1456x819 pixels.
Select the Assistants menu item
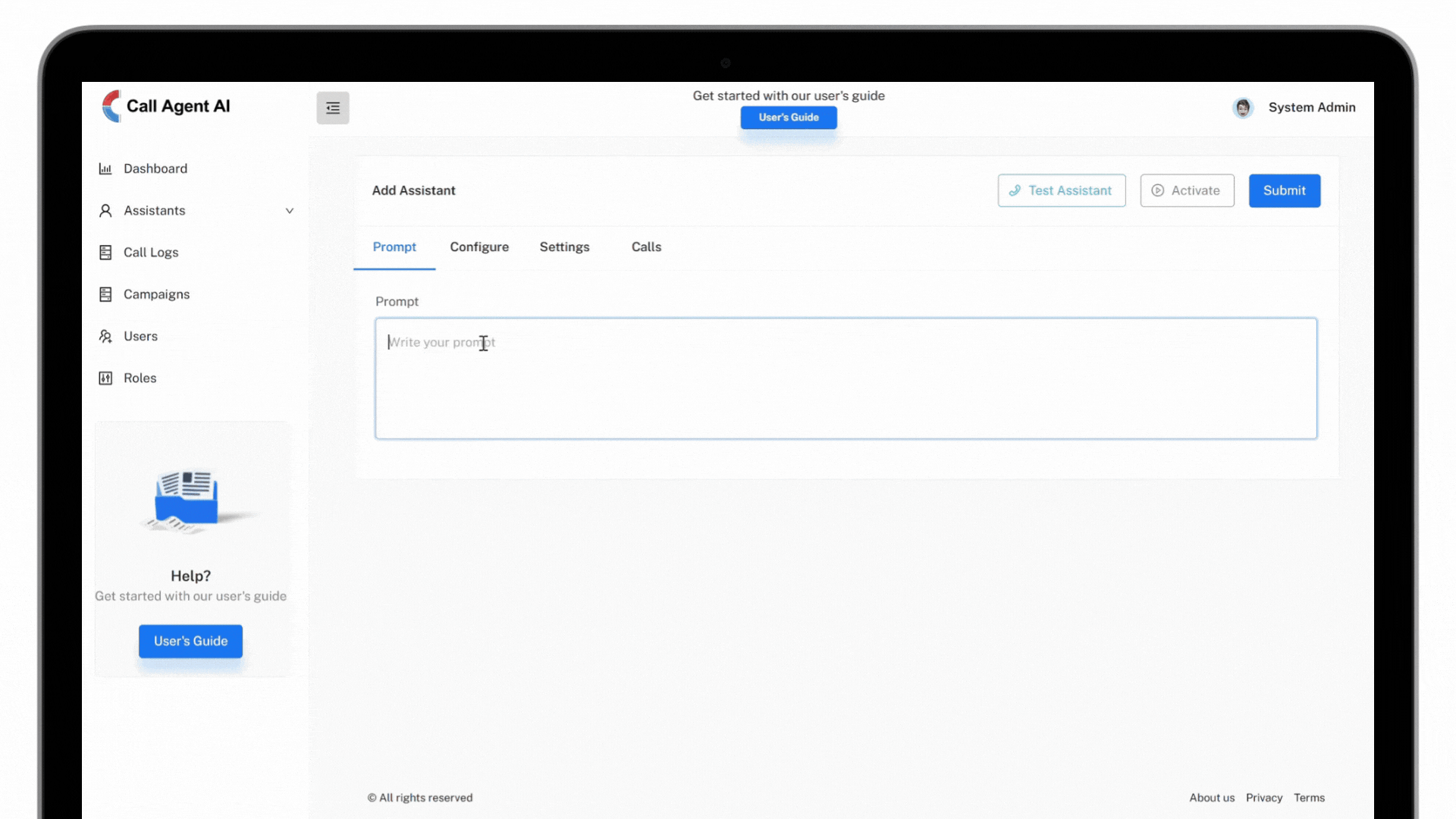154,211
